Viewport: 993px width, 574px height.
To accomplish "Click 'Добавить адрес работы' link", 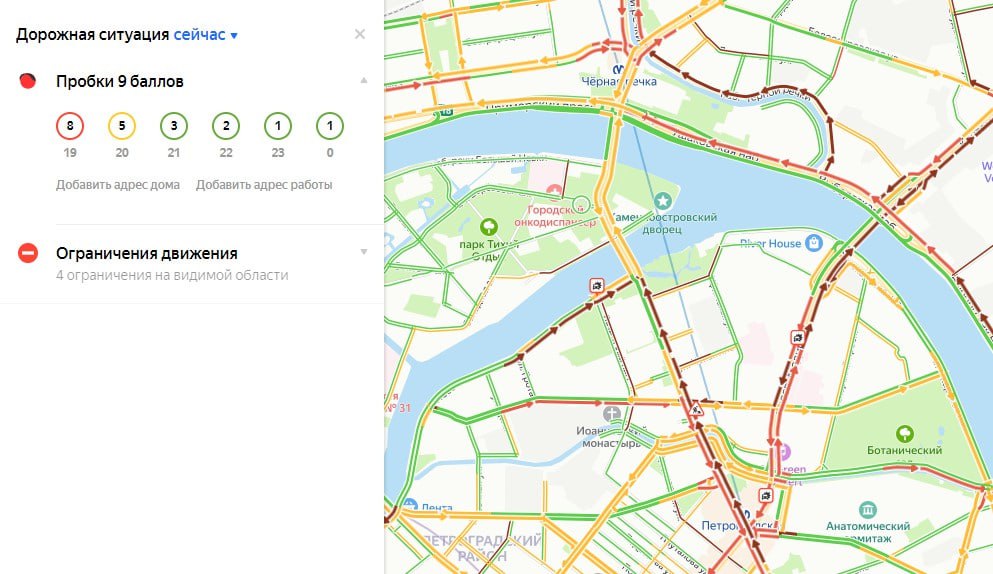I will 264,185.
